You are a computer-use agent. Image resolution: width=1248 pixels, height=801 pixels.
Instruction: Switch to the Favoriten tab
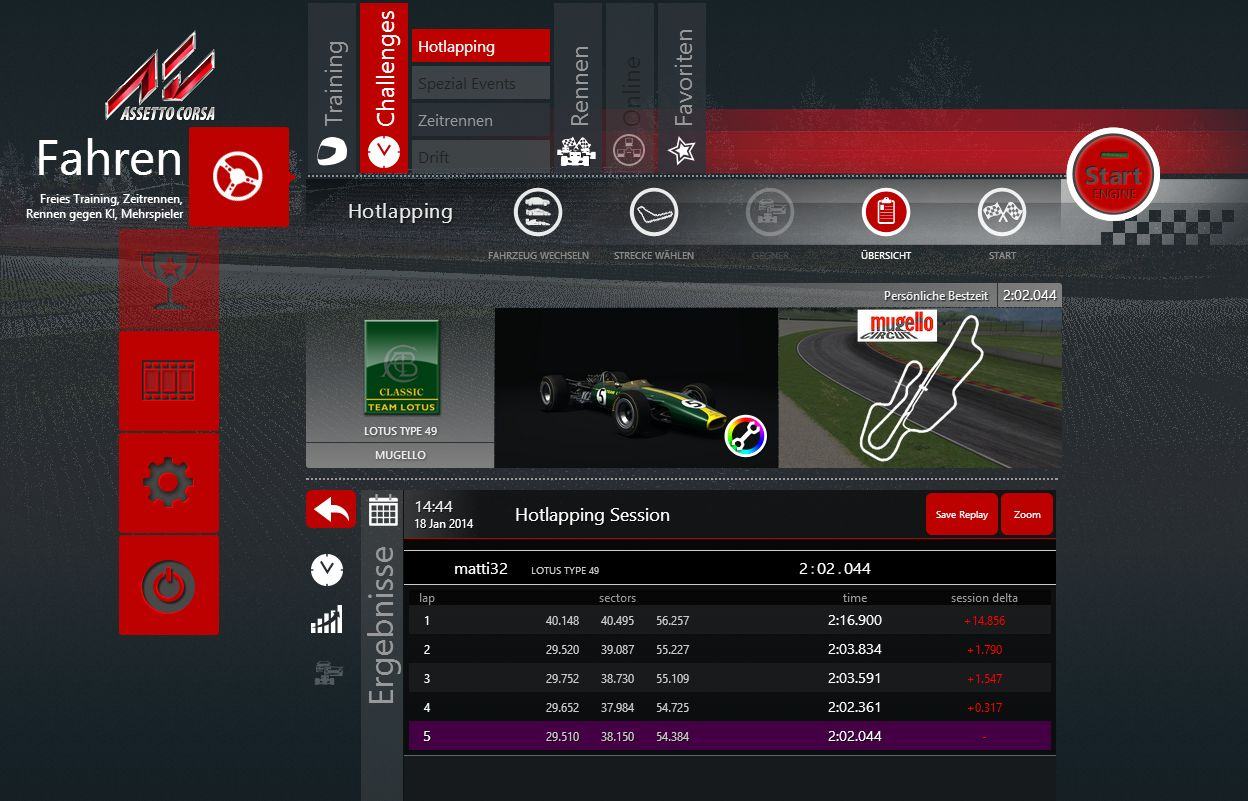(682, 88)
